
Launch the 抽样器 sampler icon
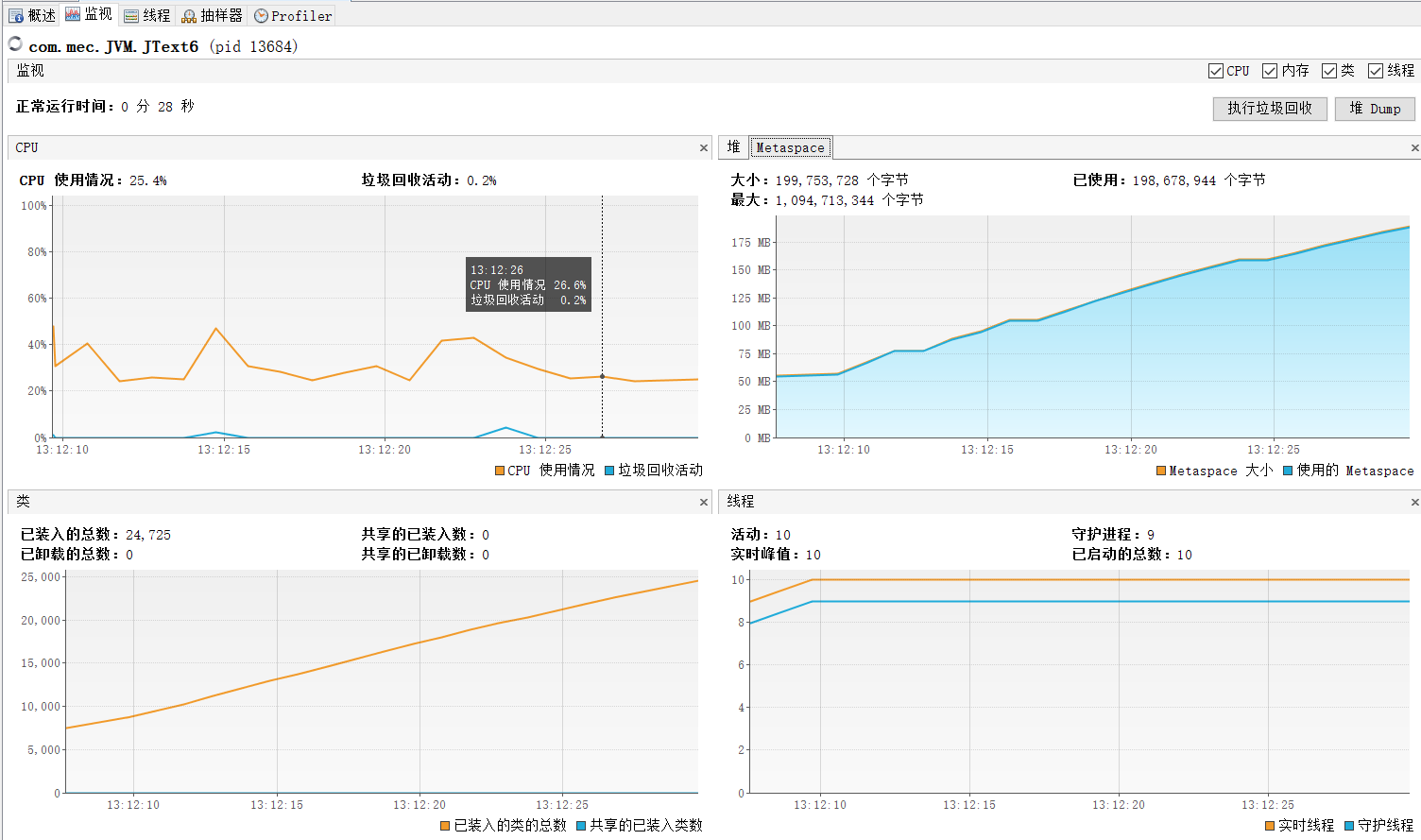191,14
